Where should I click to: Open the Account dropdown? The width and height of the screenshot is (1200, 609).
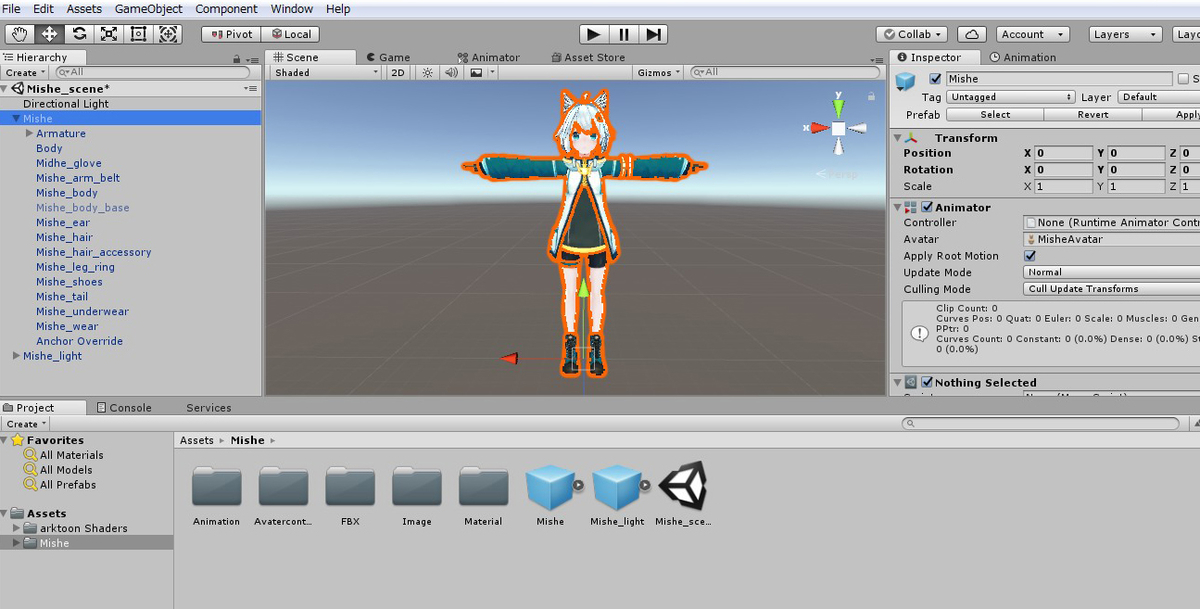(1033, 34)
